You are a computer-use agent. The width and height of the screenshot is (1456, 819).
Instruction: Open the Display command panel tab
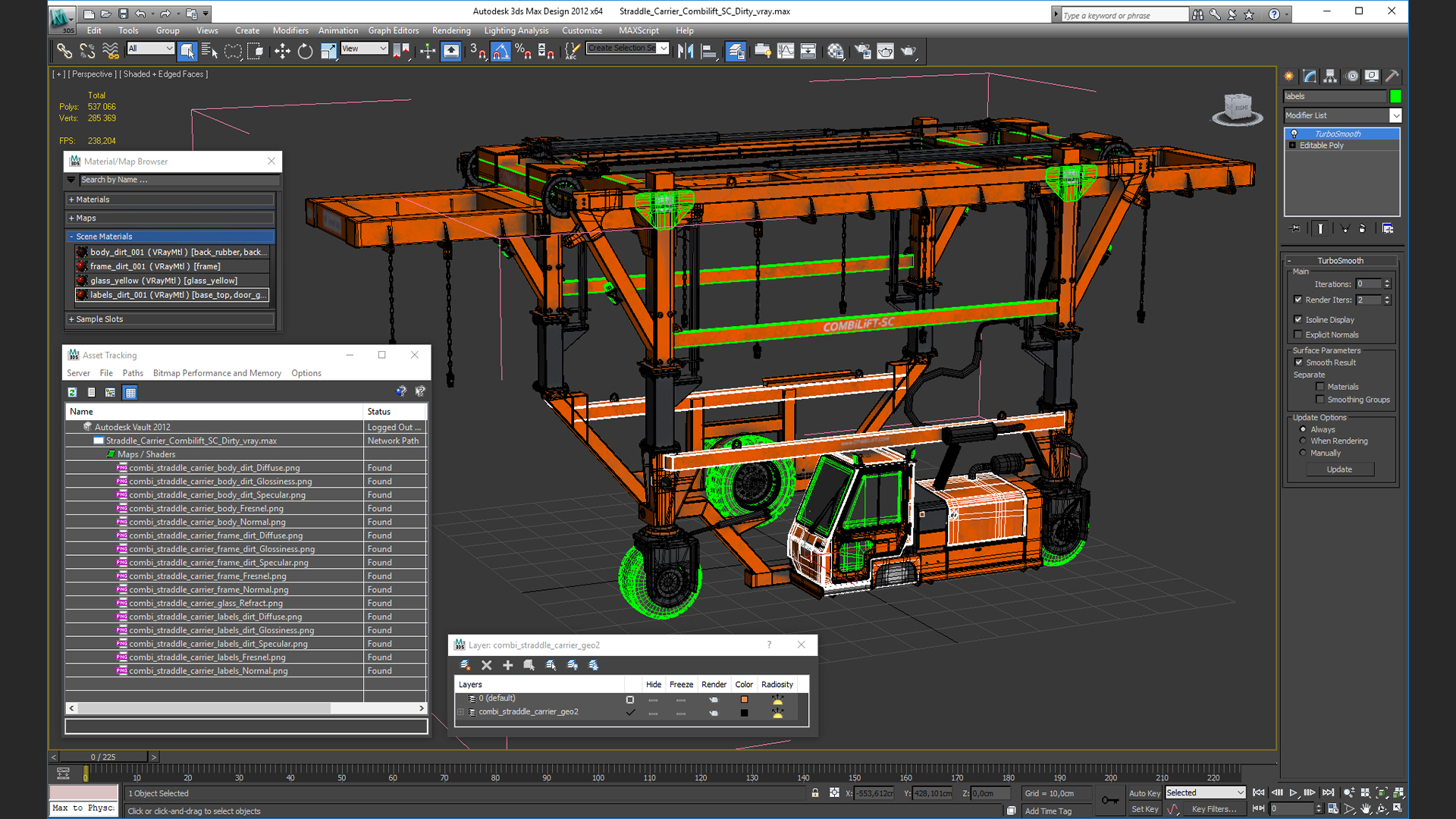(x=1372, y=76)
